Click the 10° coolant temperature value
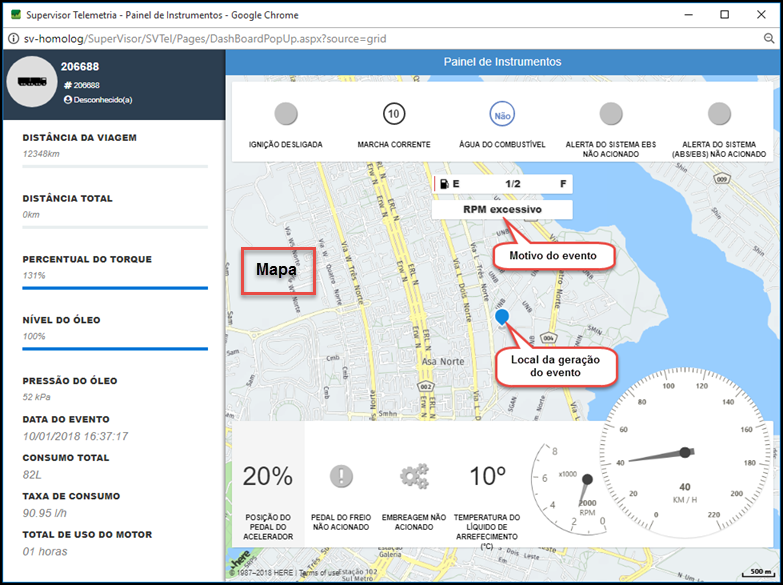 tap(487, 476)
